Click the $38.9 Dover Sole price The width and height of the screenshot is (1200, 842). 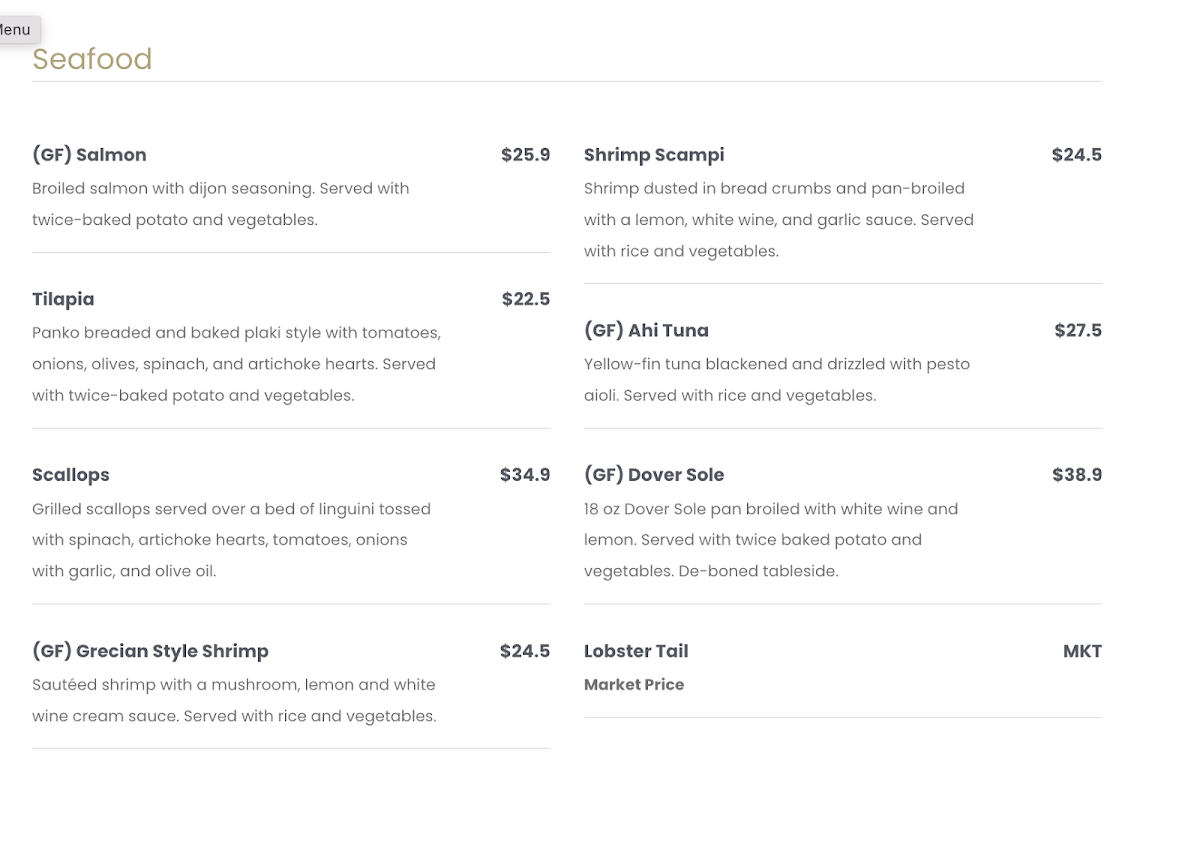click(x=1077, y=475)
